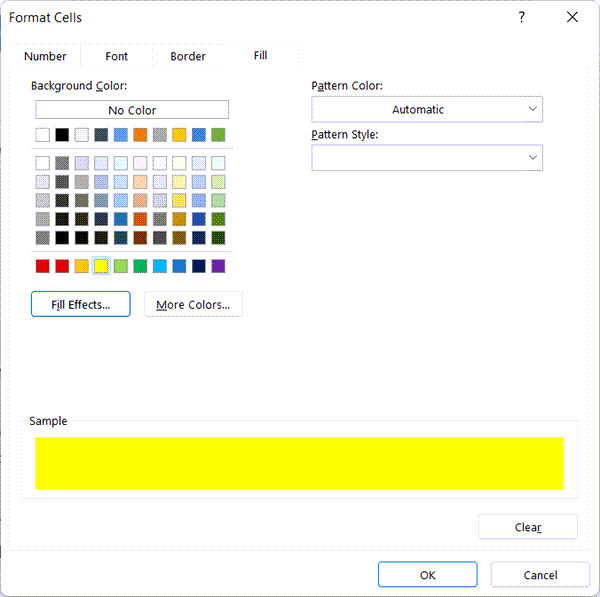Viewport: 600px width, 597px height.
Task: Expand the Pattern Color dropdown
Action: [427, 110]
